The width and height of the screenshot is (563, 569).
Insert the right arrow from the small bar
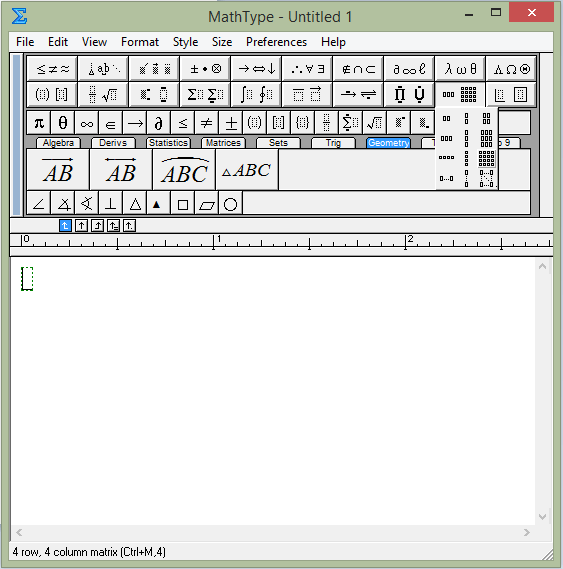point(135,123)
